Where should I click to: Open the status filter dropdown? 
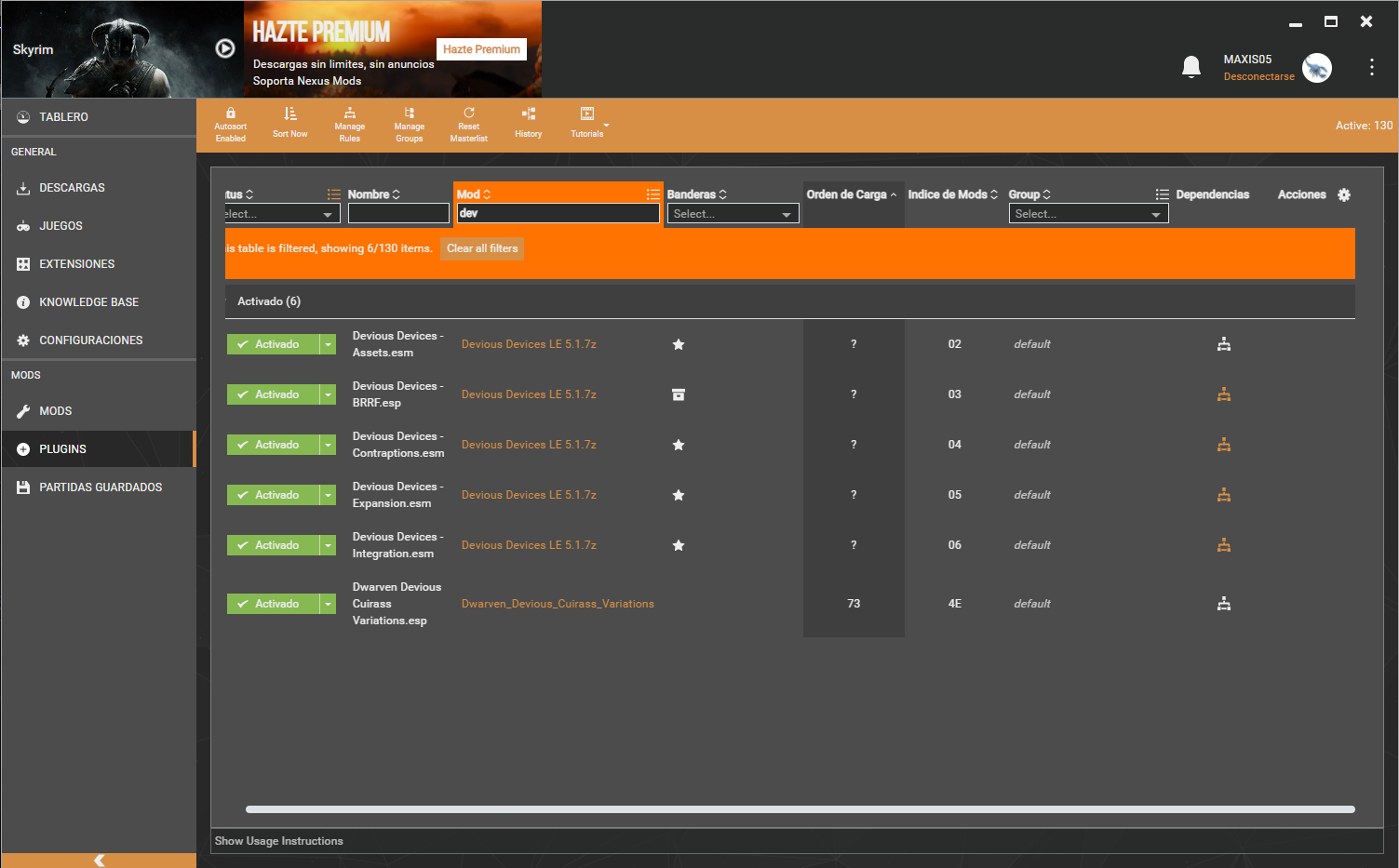[282, 214]
